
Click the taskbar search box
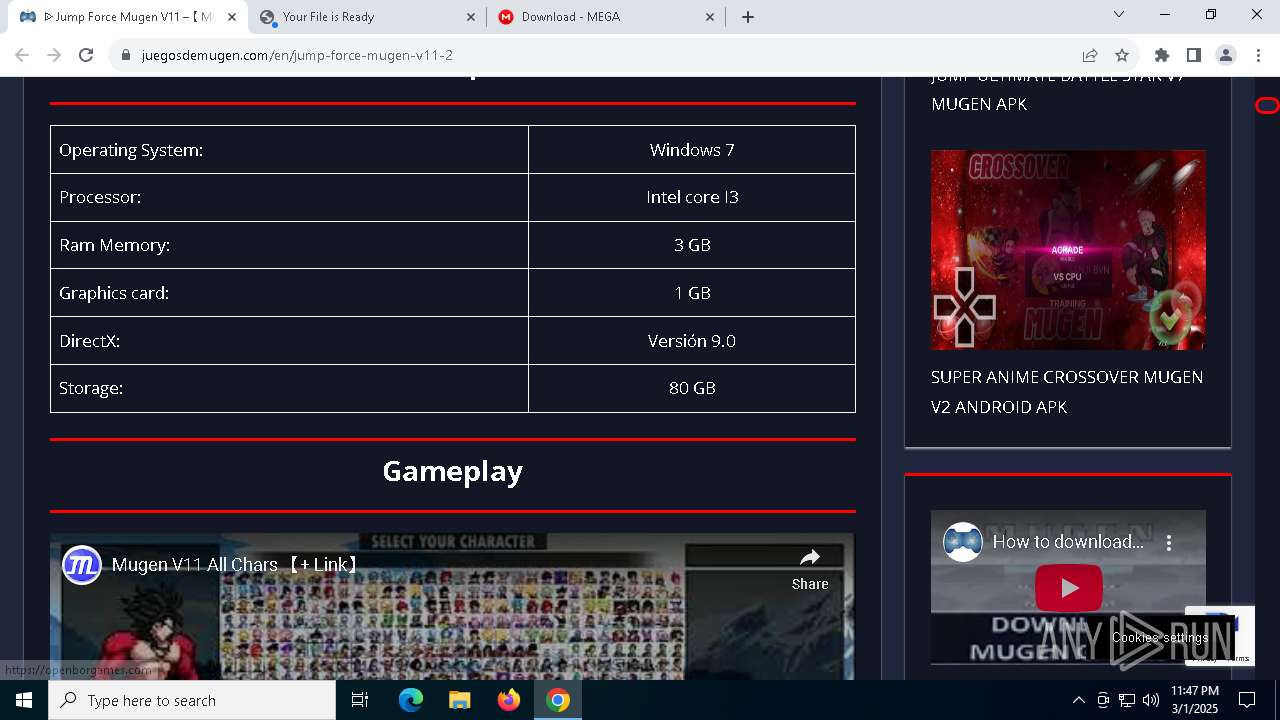(192, 700)
